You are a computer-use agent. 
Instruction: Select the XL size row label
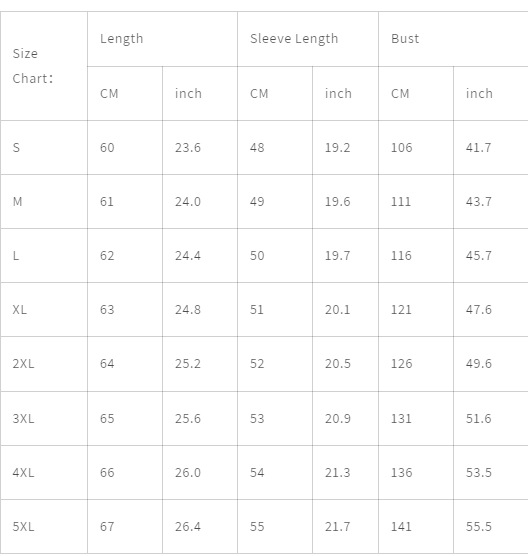pos(44,310)
